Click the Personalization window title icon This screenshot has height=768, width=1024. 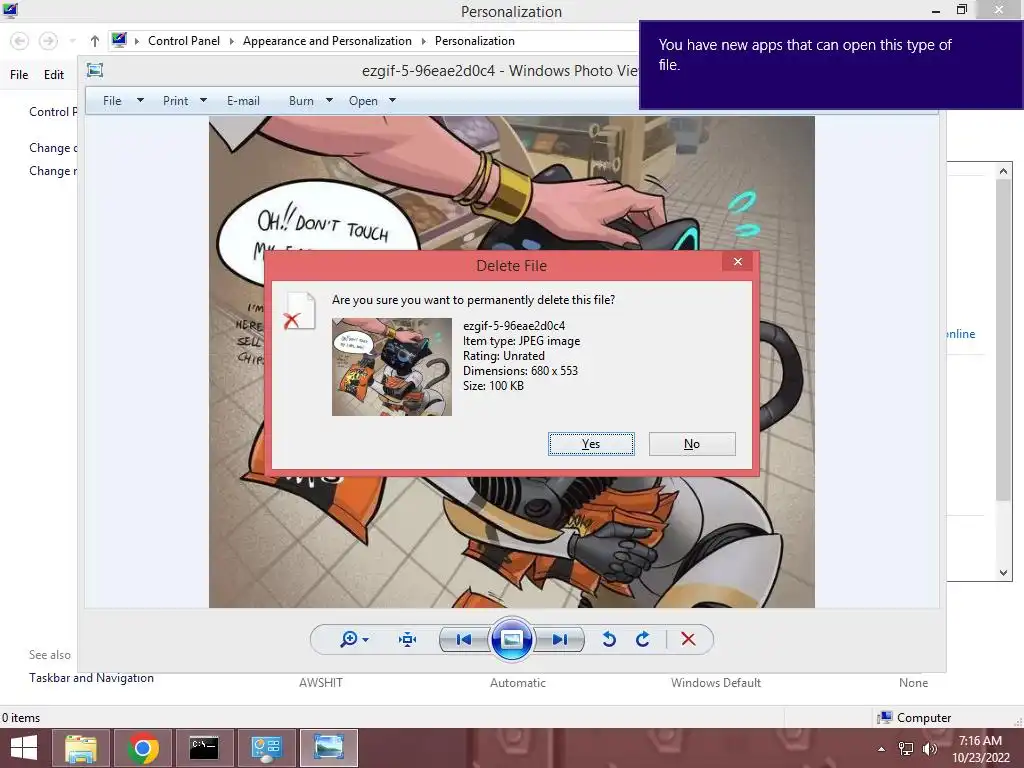click(10, 10)
